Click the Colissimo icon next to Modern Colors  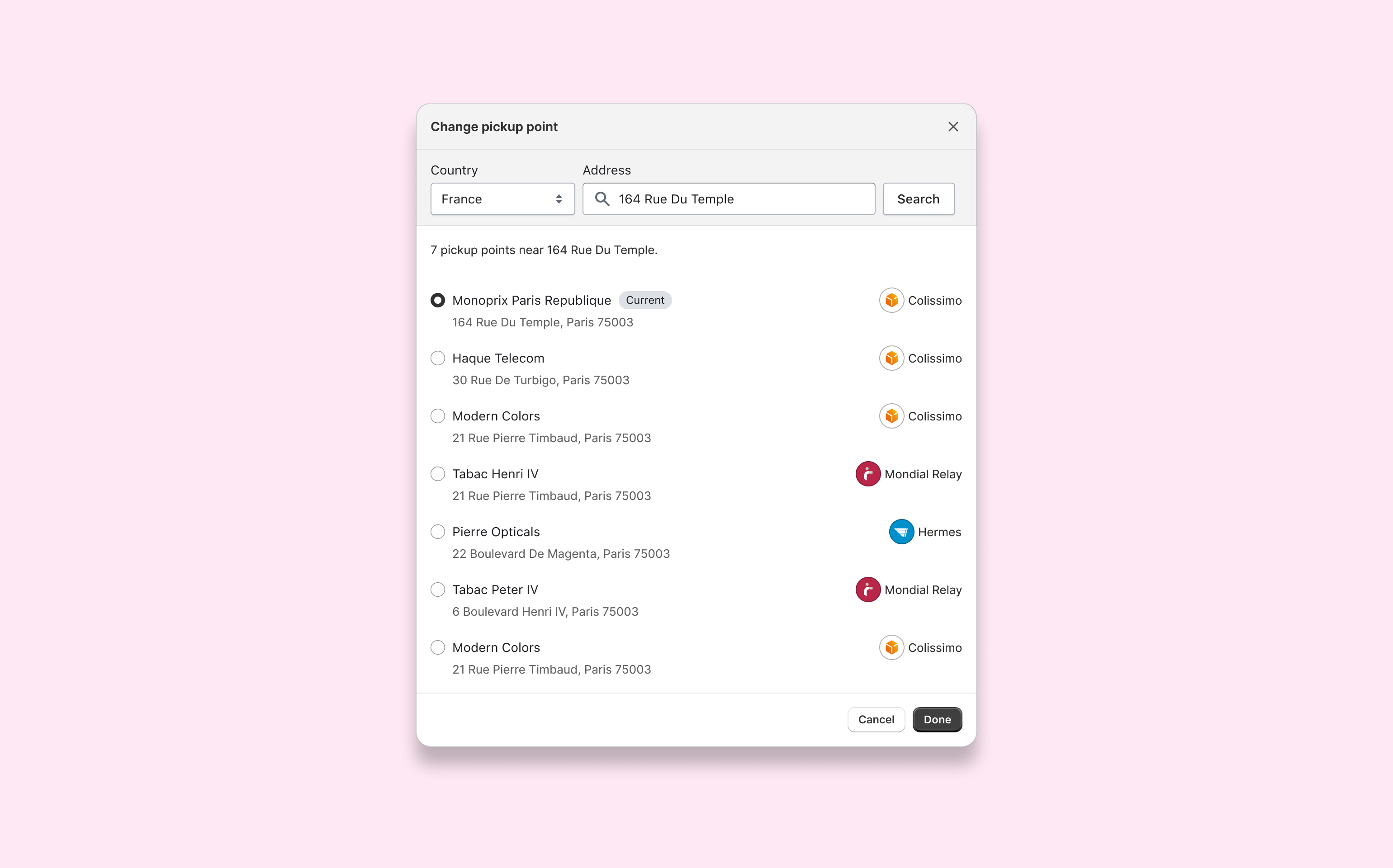890,415
